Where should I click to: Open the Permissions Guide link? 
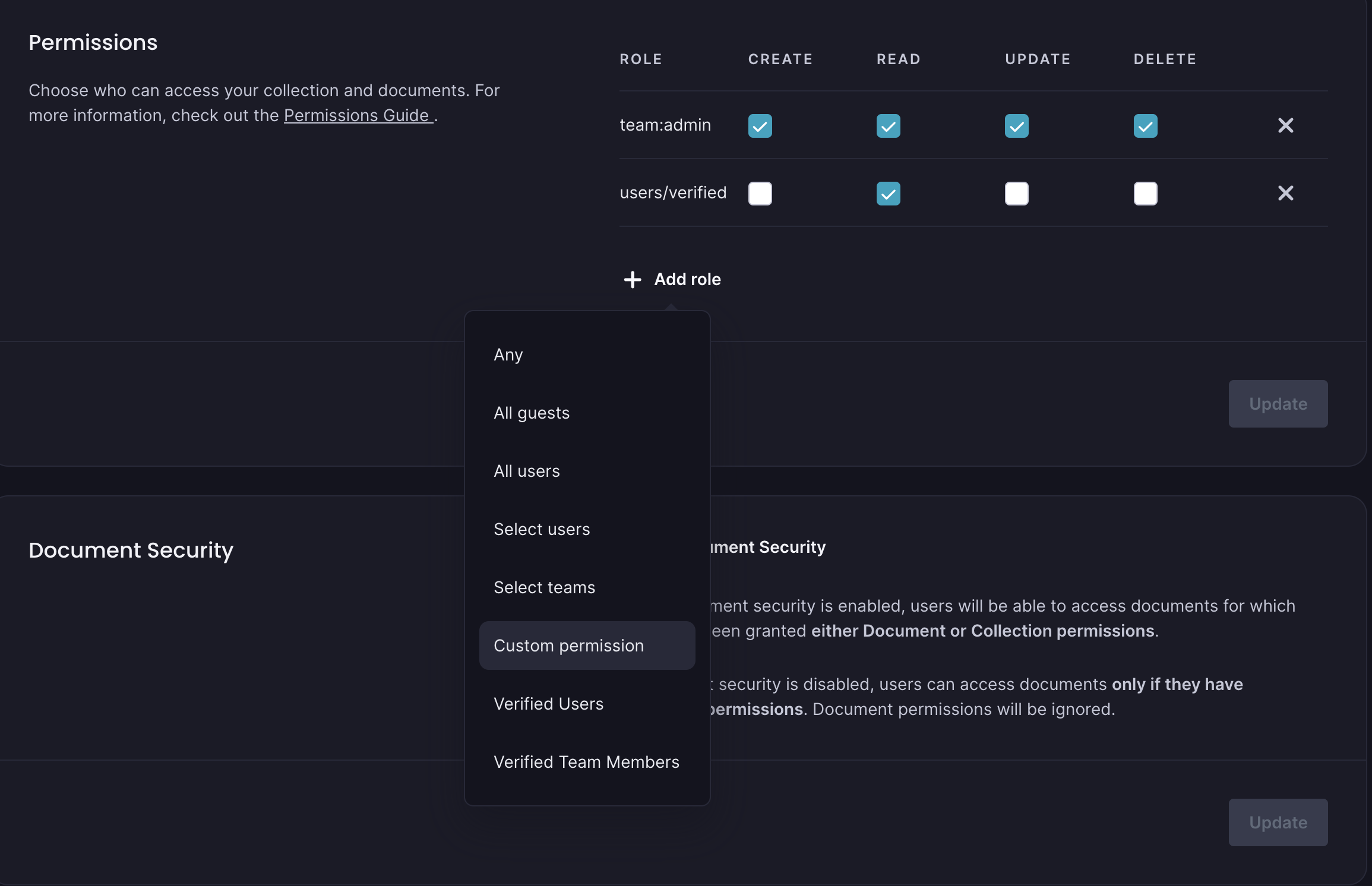coord(357,115)
